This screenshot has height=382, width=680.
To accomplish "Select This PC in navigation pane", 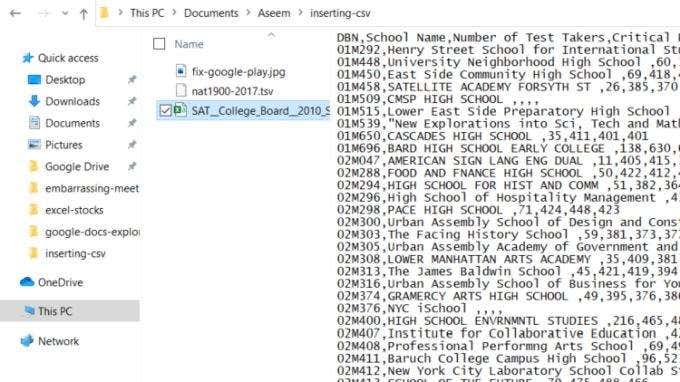I will (x=55, y=311).
